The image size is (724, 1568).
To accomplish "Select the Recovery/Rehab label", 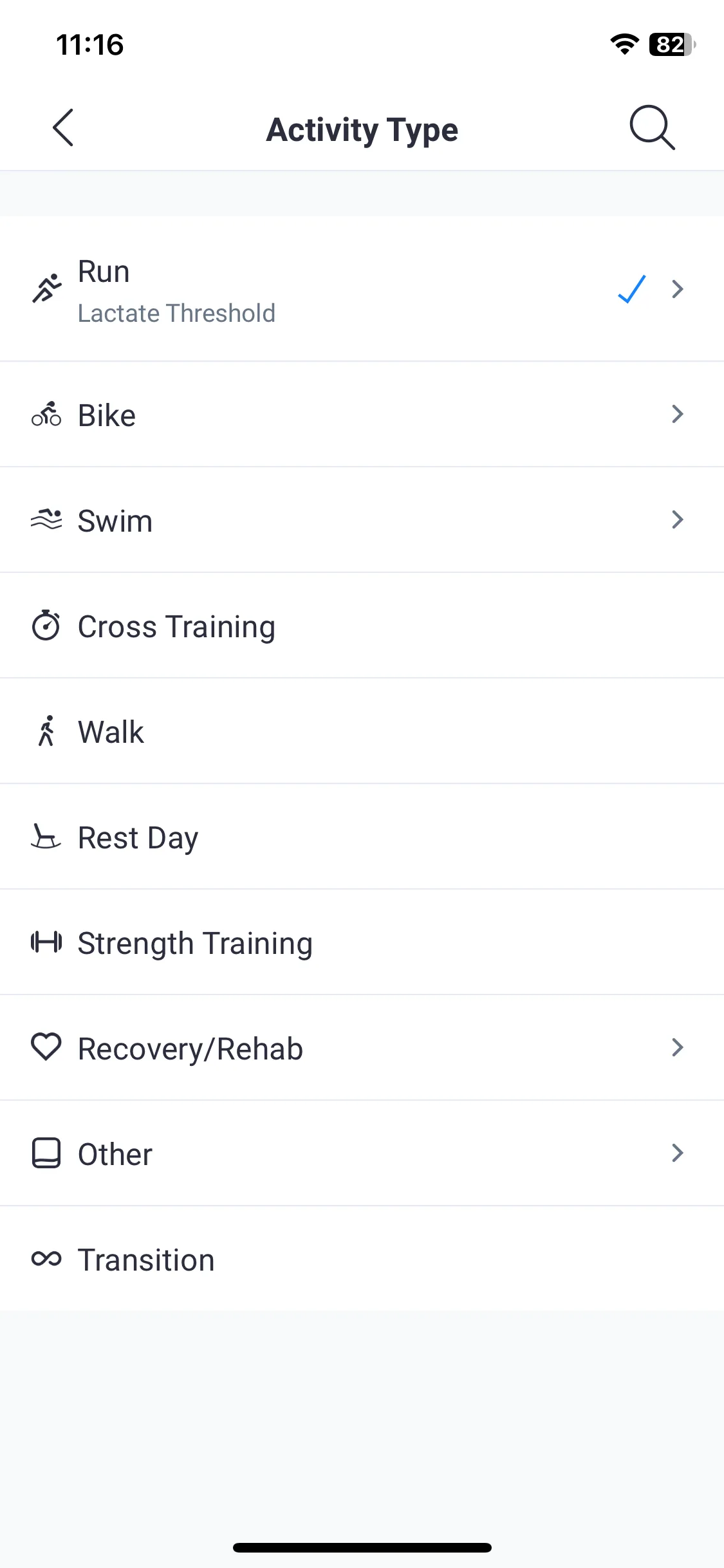I will click(190, 1049).
